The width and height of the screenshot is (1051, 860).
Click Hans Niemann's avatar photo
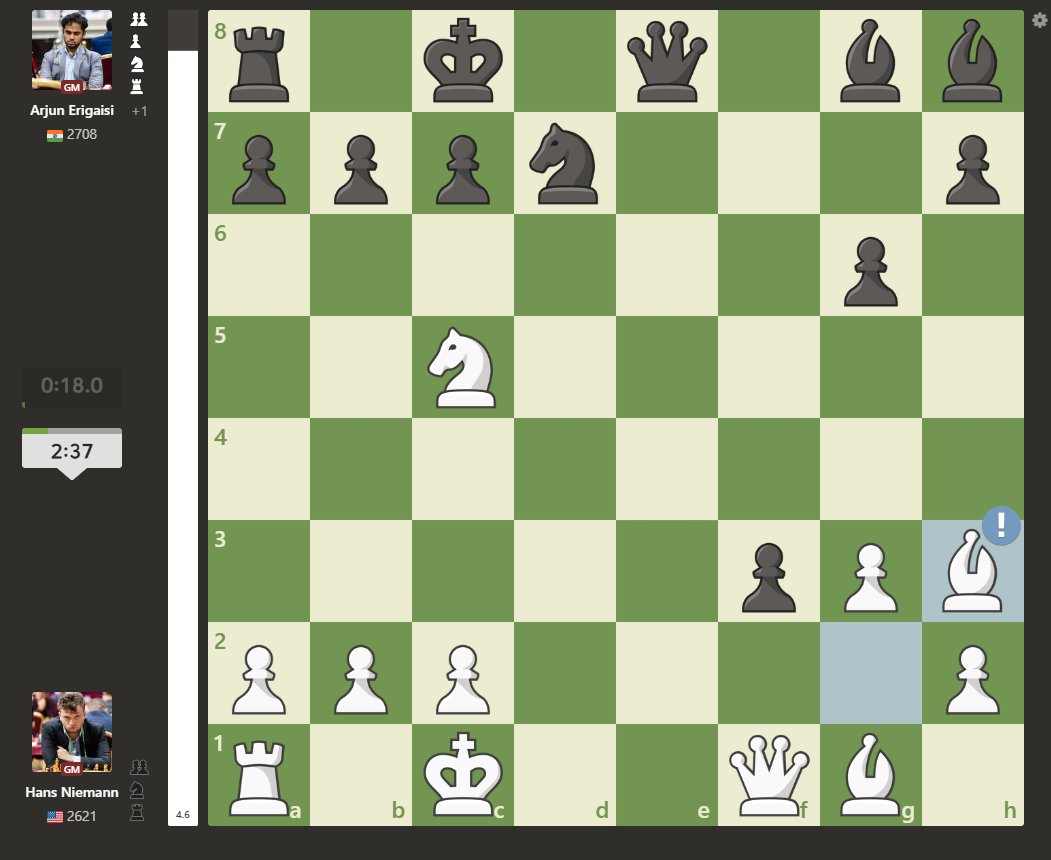click(70, 733)
